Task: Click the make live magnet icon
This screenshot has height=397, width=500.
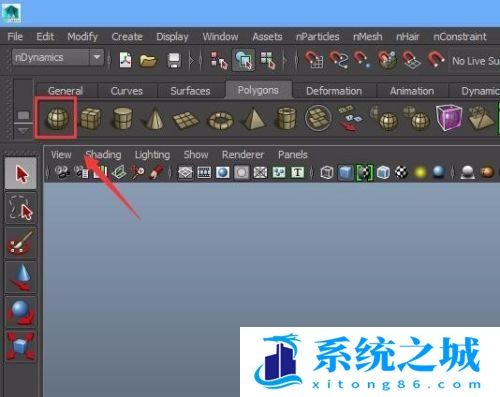Action: [436, 59]
